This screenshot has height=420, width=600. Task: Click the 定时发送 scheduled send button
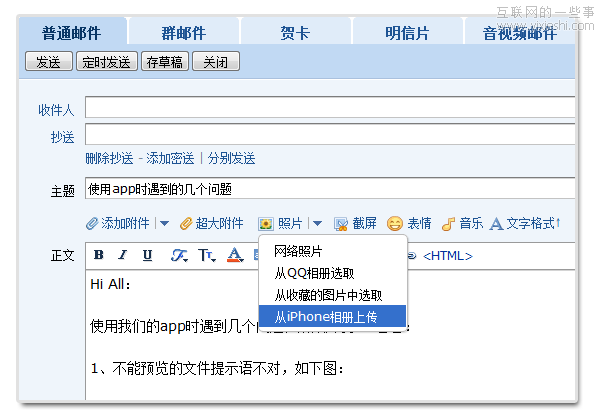coord(107,61)
